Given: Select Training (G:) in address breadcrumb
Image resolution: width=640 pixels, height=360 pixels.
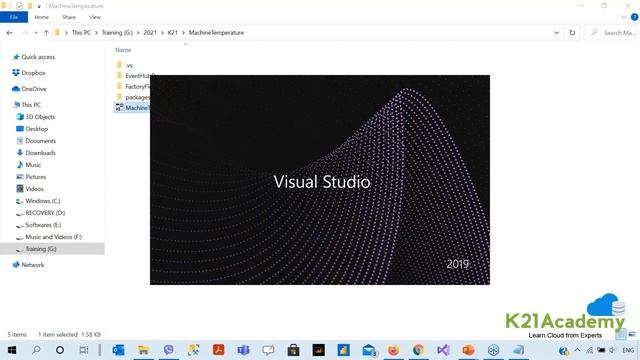Looking at the screenshot, I should tap(117, 33).
